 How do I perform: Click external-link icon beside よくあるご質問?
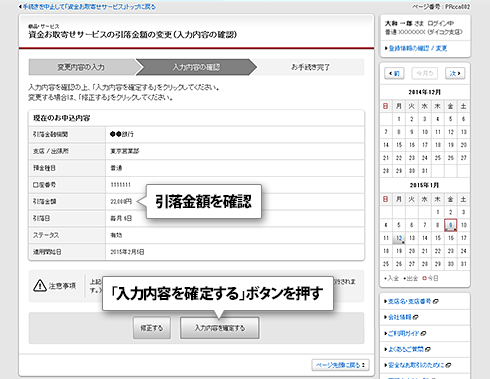(428, 350)
